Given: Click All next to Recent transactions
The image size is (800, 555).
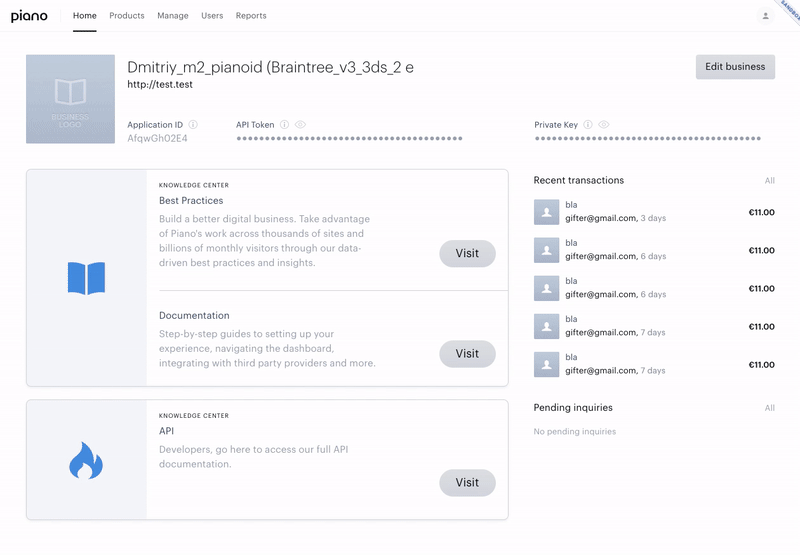Looking at the screenshot, I should (x=769, y=181).
